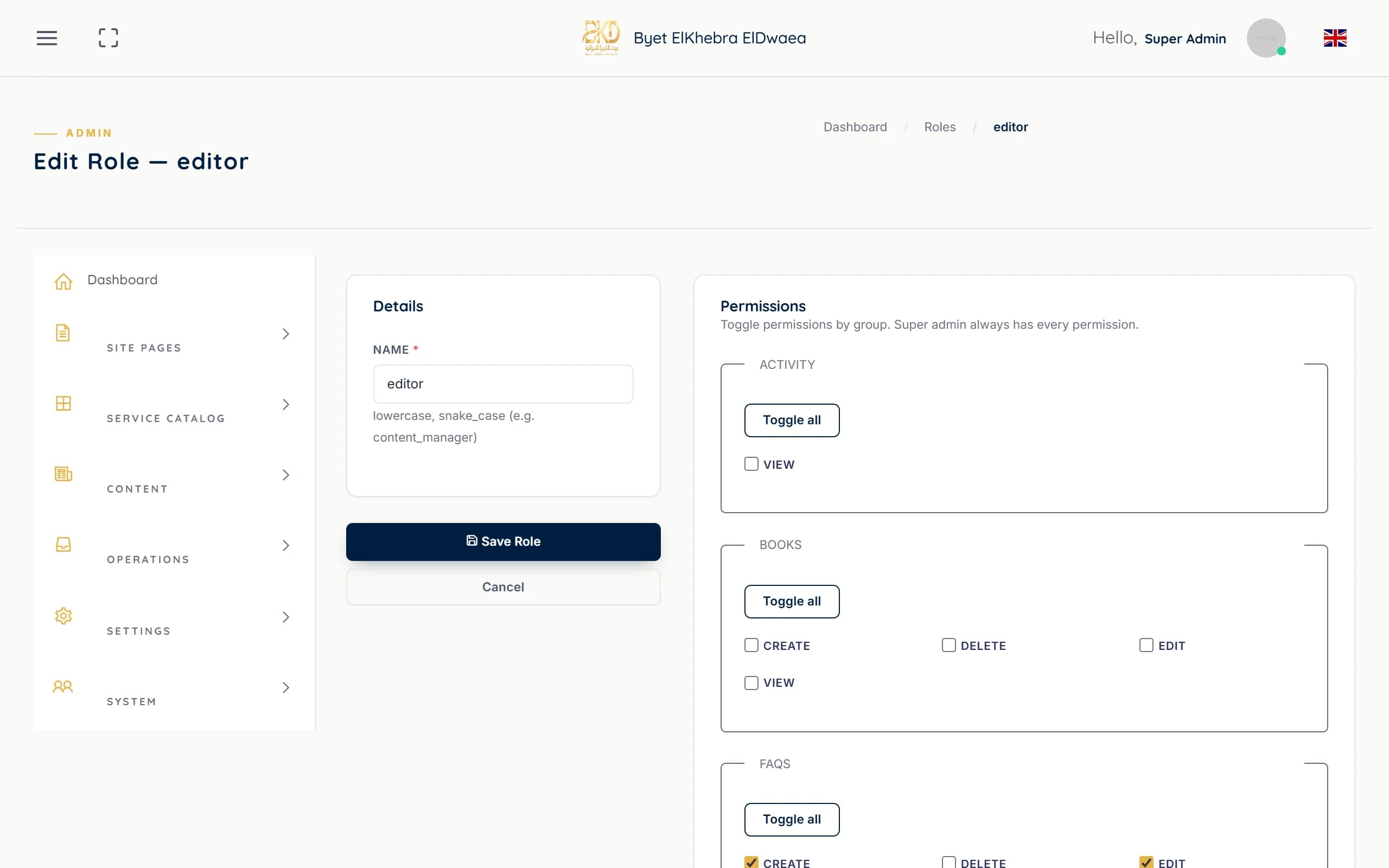Image resolution: width=1389 pixels, height=868 pixels.
Task: Click the Operations inbox icon
Action: pos(63,544)
